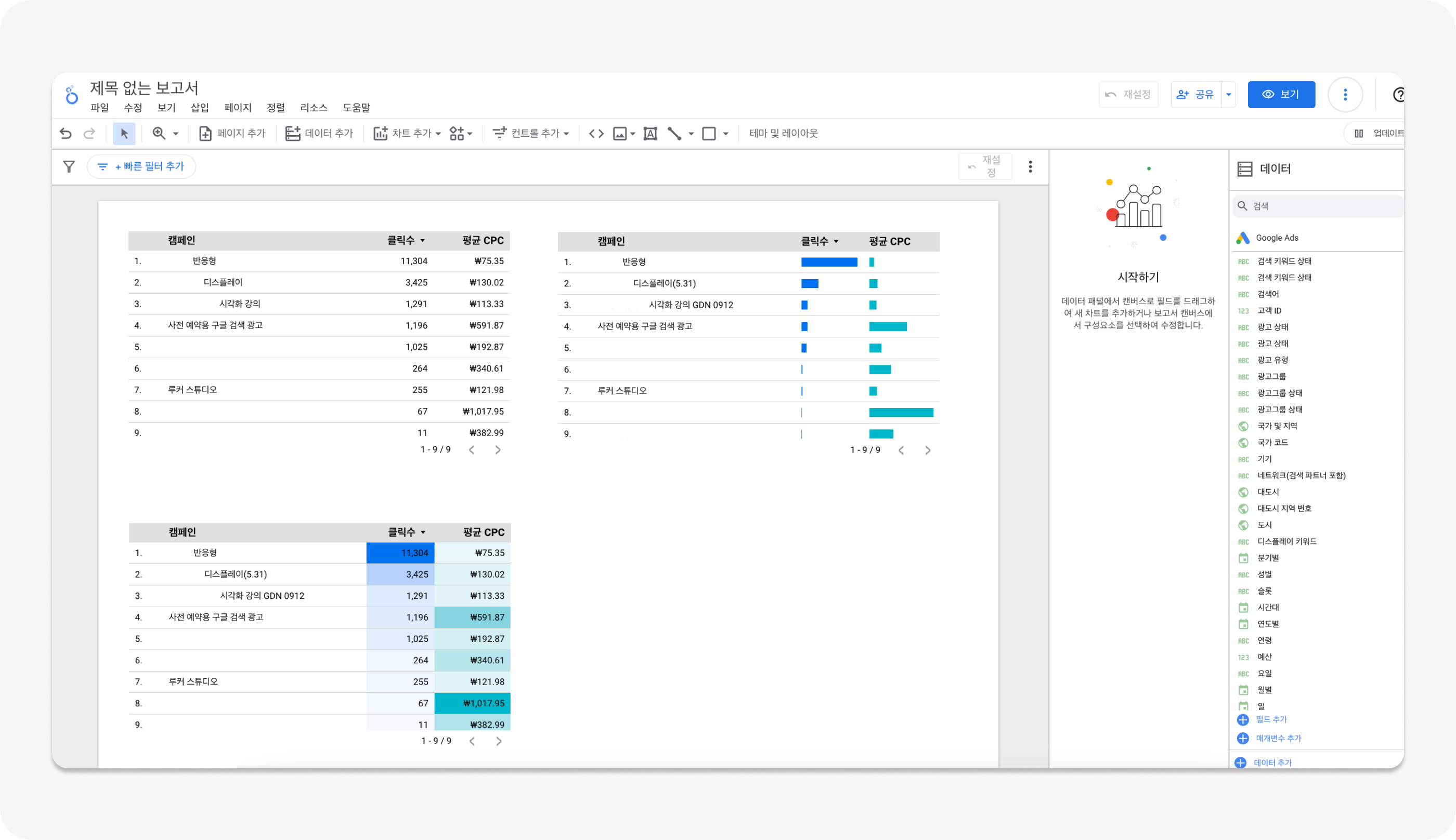Undo the last action in toolbar
This screenshot has height=840, width=1456.
[66, 134]
